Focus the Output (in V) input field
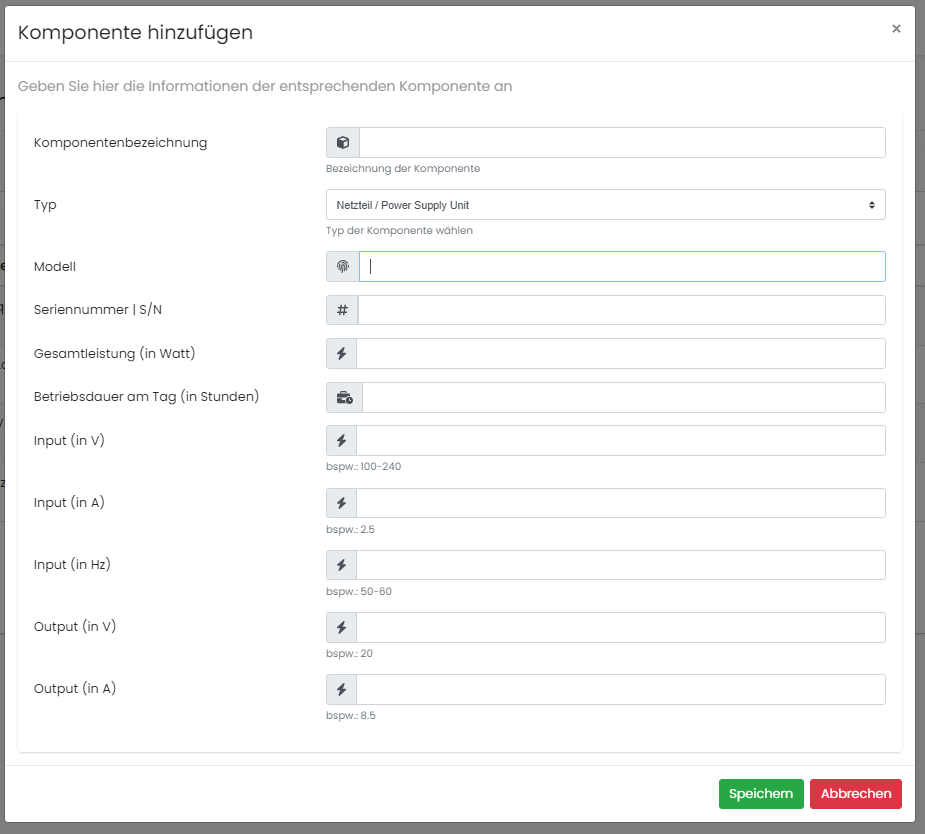The width and height of the screenshot is (925, 834). 620,628
